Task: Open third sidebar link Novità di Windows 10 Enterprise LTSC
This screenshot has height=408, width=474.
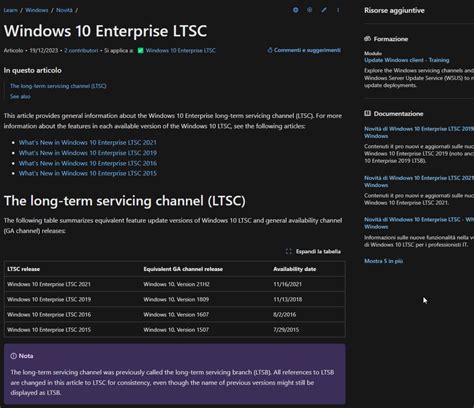Action: click(x=419, y=223)
